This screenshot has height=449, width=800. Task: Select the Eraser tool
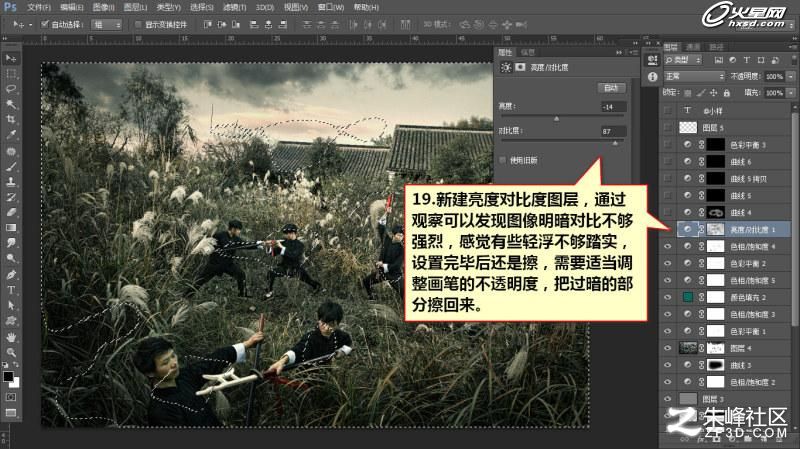click(x=11, y=212)
